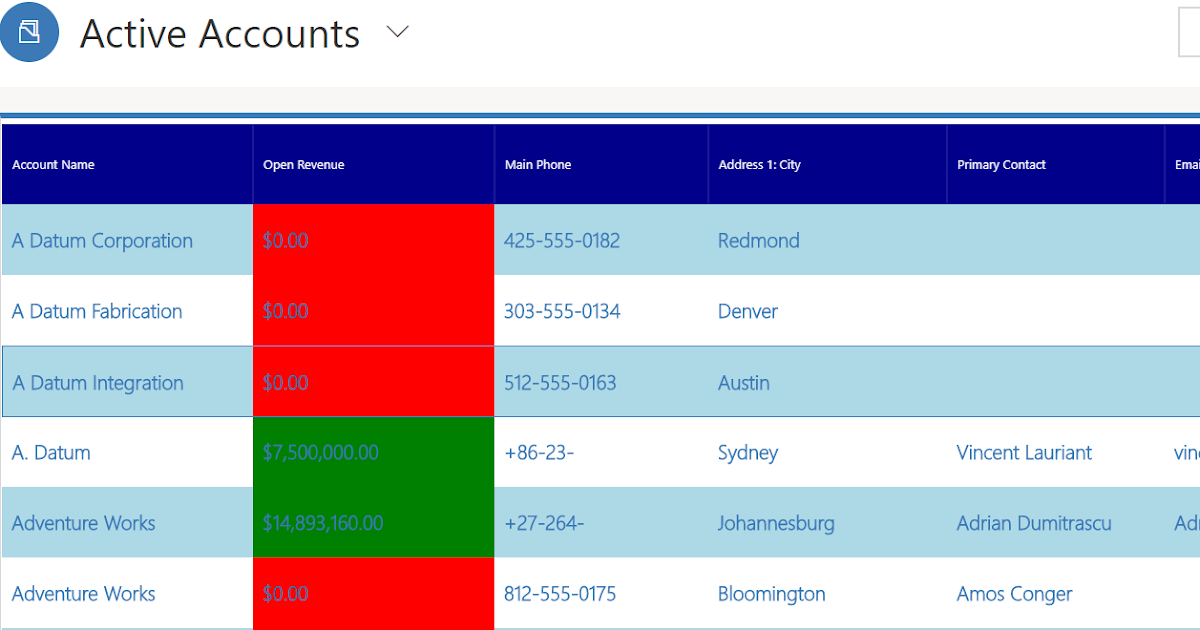The image size is (1200, 630).
Task: Open the A Datum Corporation account
Action: (x=102, y=241)
